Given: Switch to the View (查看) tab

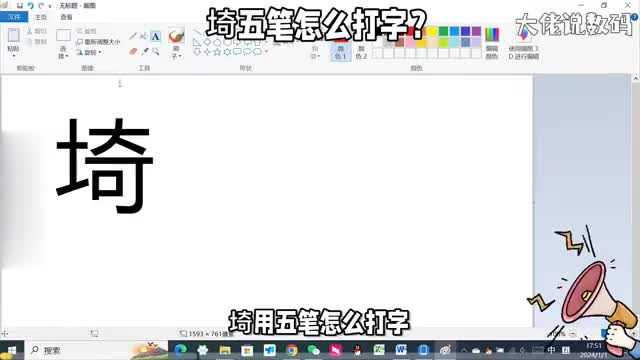Looking at the screenshot, I should pos(66,17).
